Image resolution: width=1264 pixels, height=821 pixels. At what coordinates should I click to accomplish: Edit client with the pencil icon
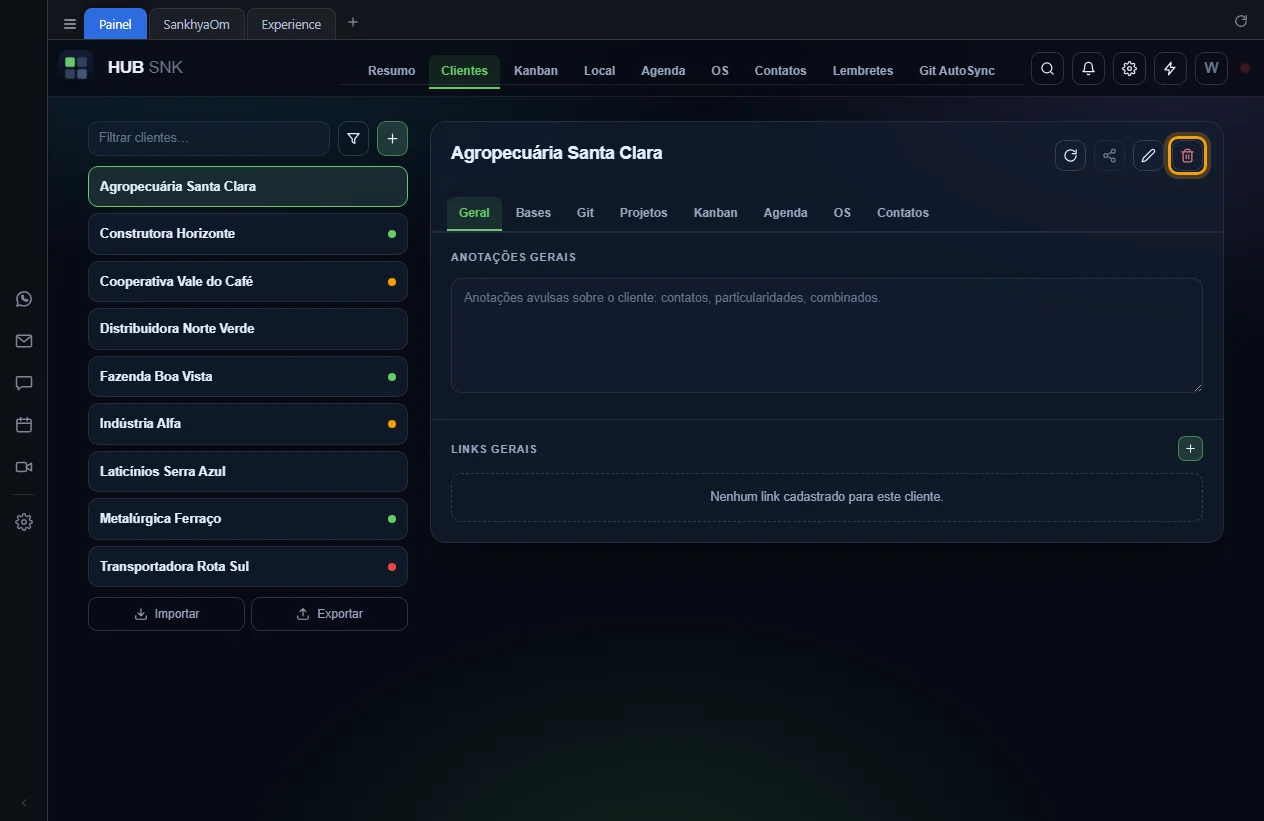1148,156
